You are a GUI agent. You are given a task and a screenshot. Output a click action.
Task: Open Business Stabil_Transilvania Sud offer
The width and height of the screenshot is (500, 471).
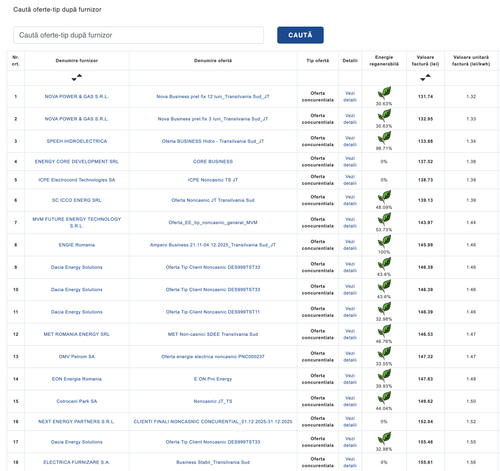pyautogui.click(x=213, y=462)
